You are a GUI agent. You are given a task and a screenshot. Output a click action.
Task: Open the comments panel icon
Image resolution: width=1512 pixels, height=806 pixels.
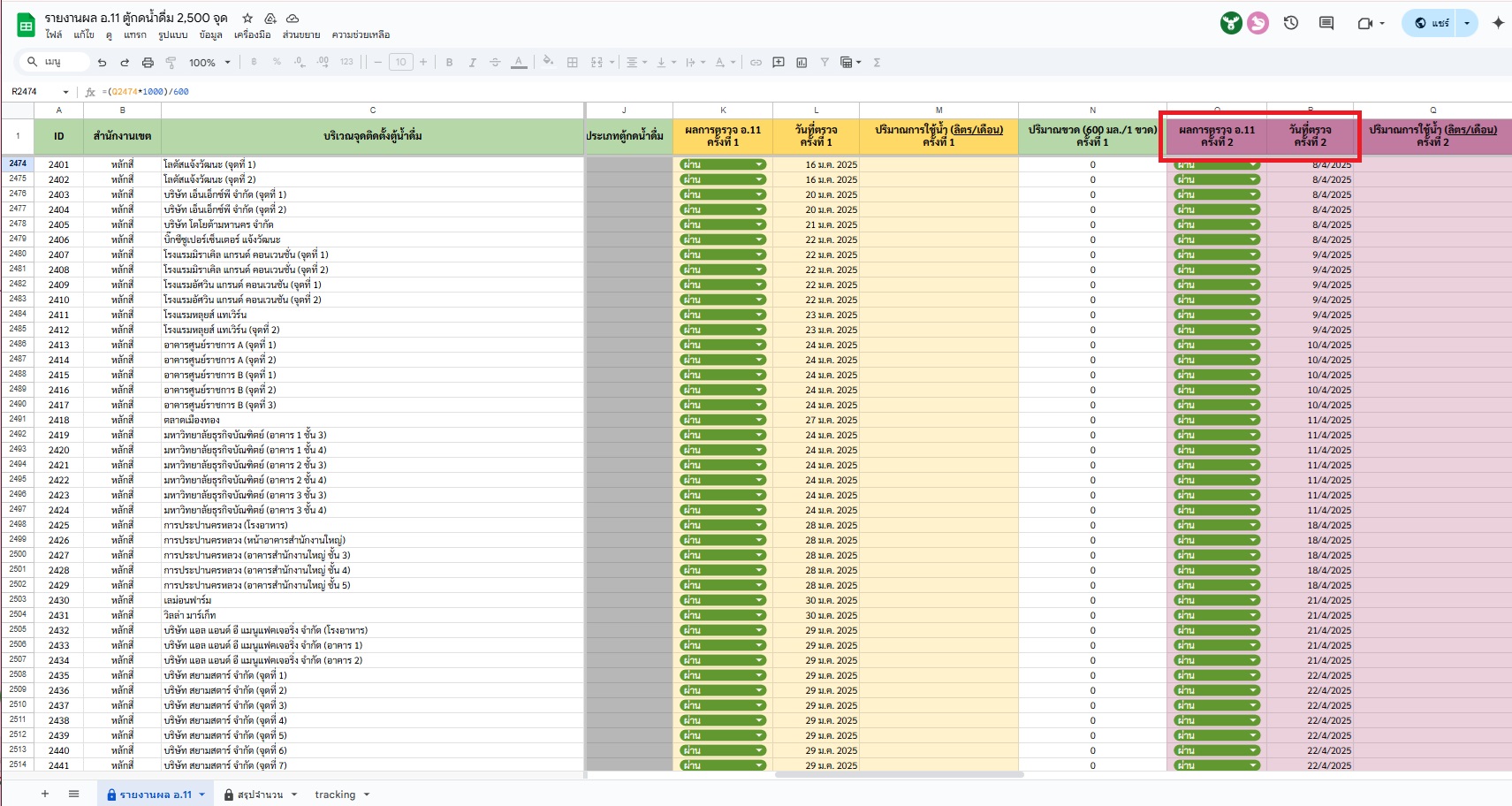pyautogui.click(x=1326, y=23)
